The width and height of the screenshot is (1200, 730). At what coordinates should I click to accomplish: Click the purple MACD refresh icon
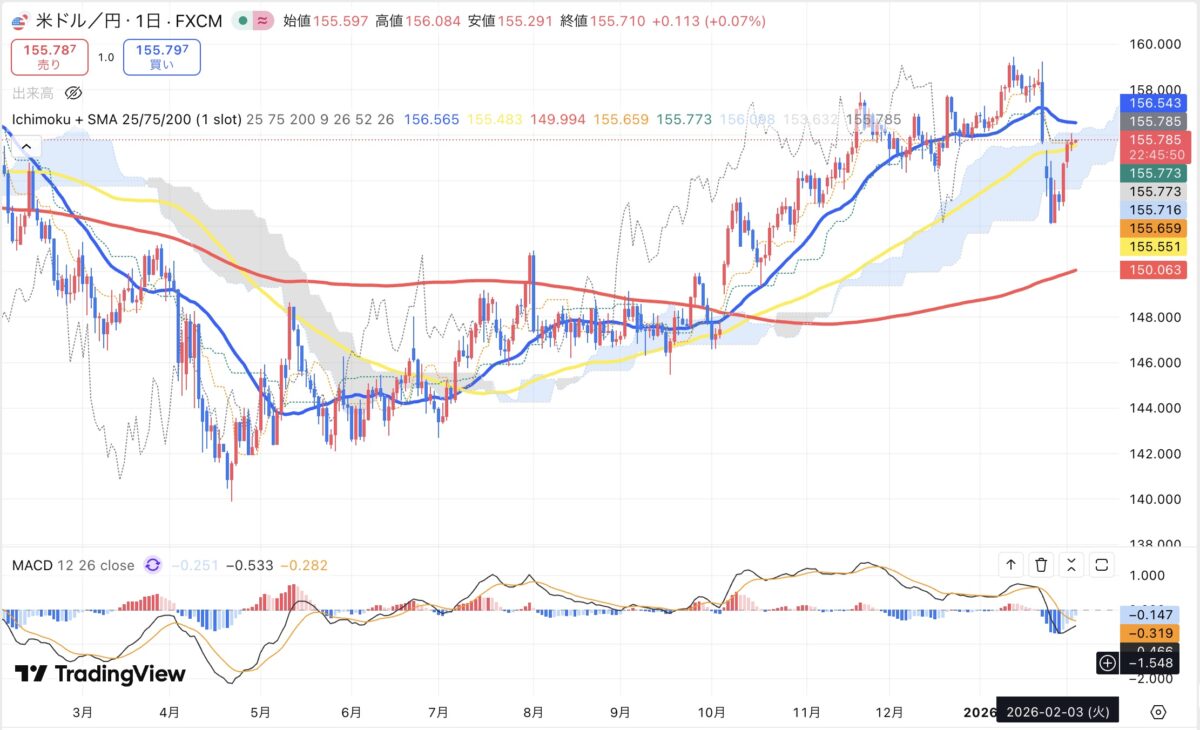pyautogui.click(x=153, y=565)
